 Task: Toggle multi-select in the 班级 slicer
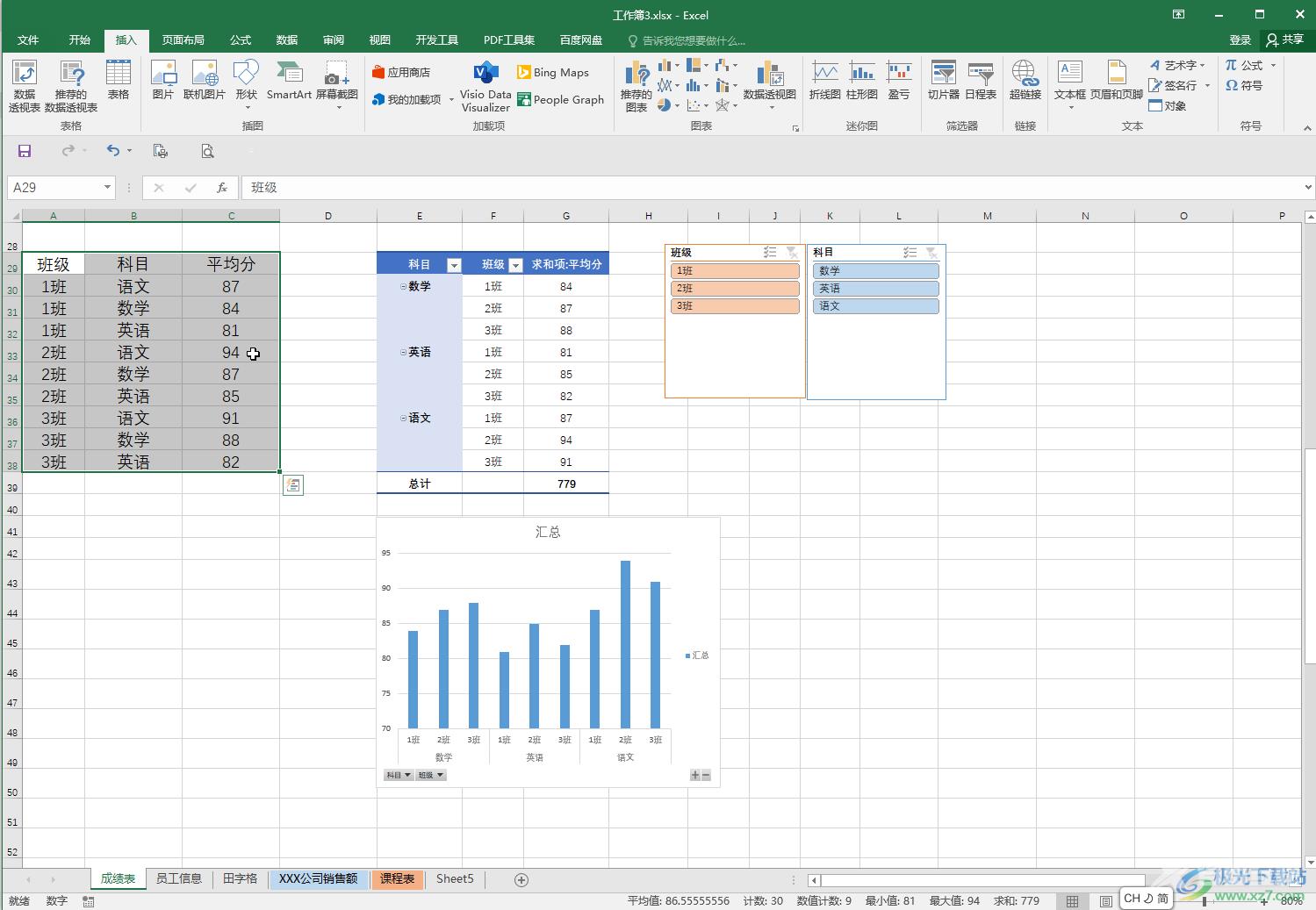(x=770, y=253)
